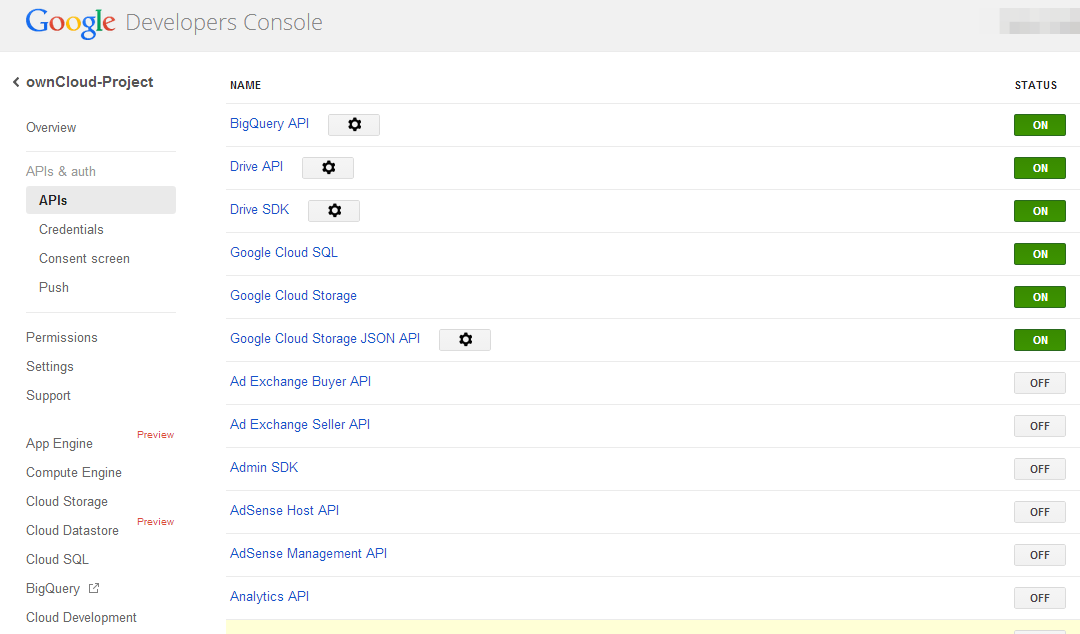Turn off the Drive API toggle
Image resolution: width=1080 pixels, height=634 pixels.
point(1039,168)
